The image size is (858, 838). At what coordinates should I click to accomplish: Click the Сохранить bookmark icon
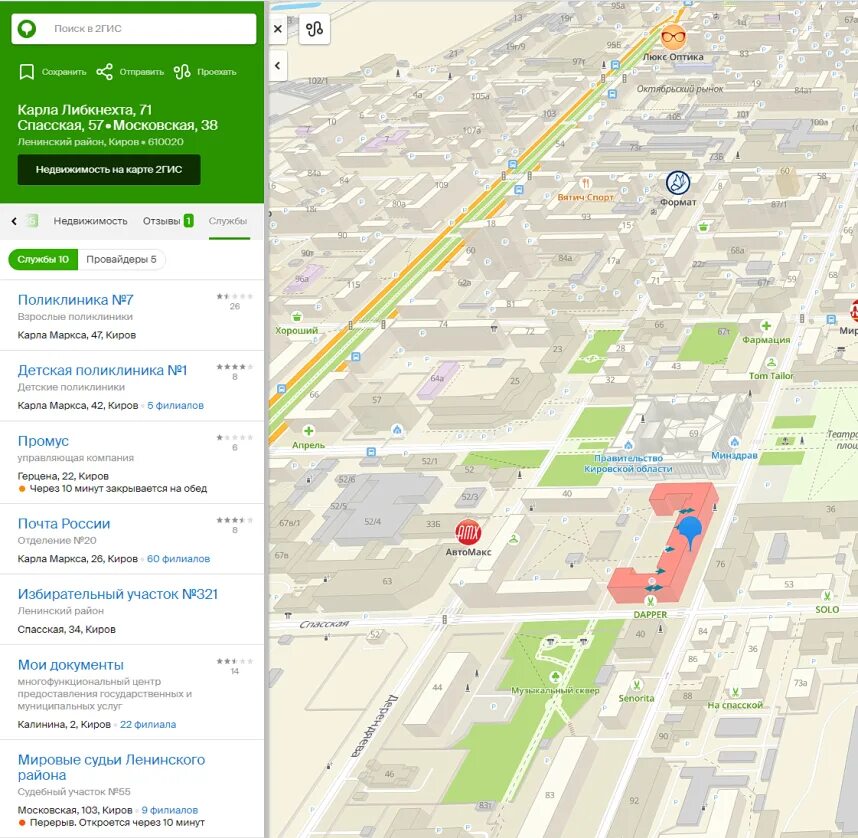[26, 72]
